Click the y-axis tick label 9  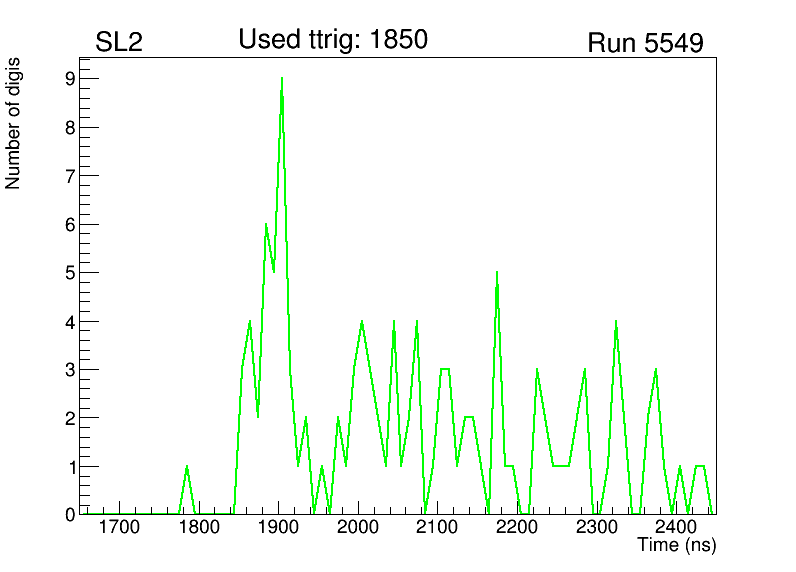(x=70, y=79)
